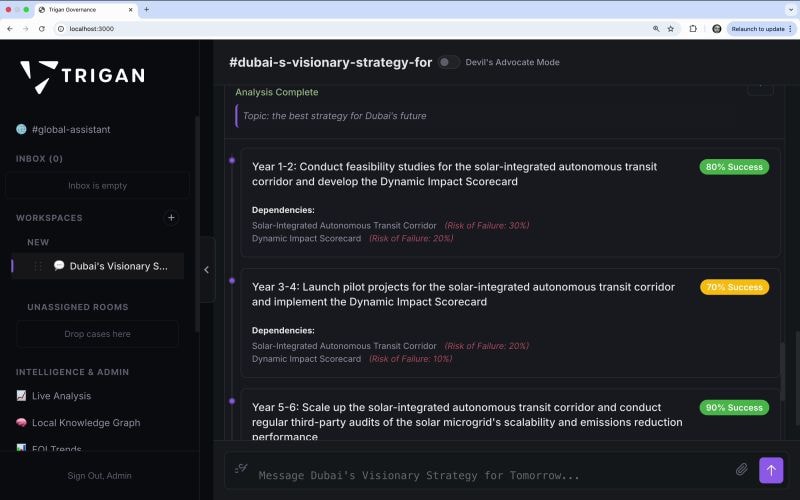Click the channel title #dubai-s-visionary-strategy-for

331,62
